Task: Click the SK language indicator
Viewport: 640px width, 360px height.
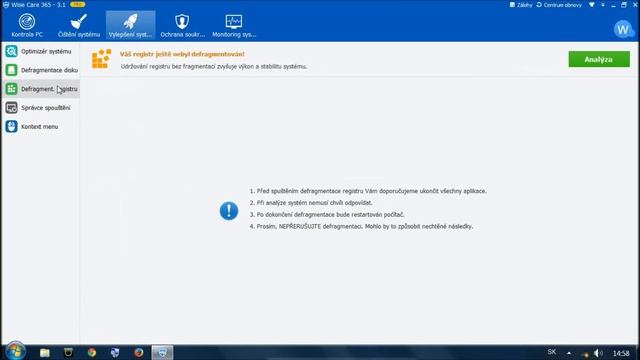Action: (x=551, y=352)
